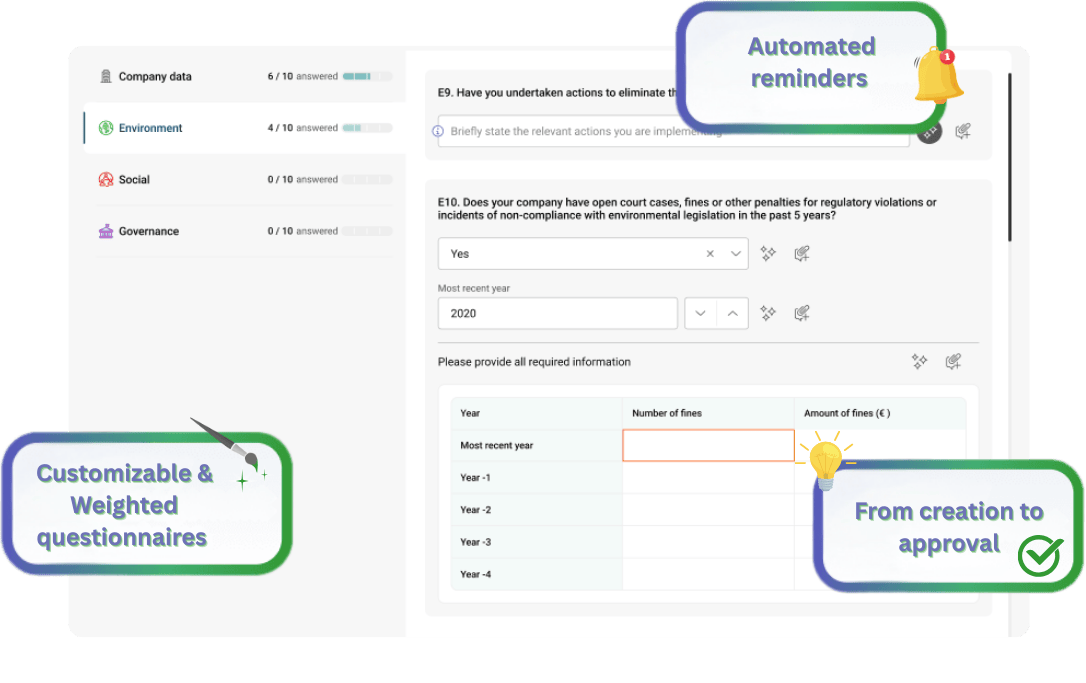Click the AI sparkle icon beside the Yes dropdown

[x=768, y=254]
